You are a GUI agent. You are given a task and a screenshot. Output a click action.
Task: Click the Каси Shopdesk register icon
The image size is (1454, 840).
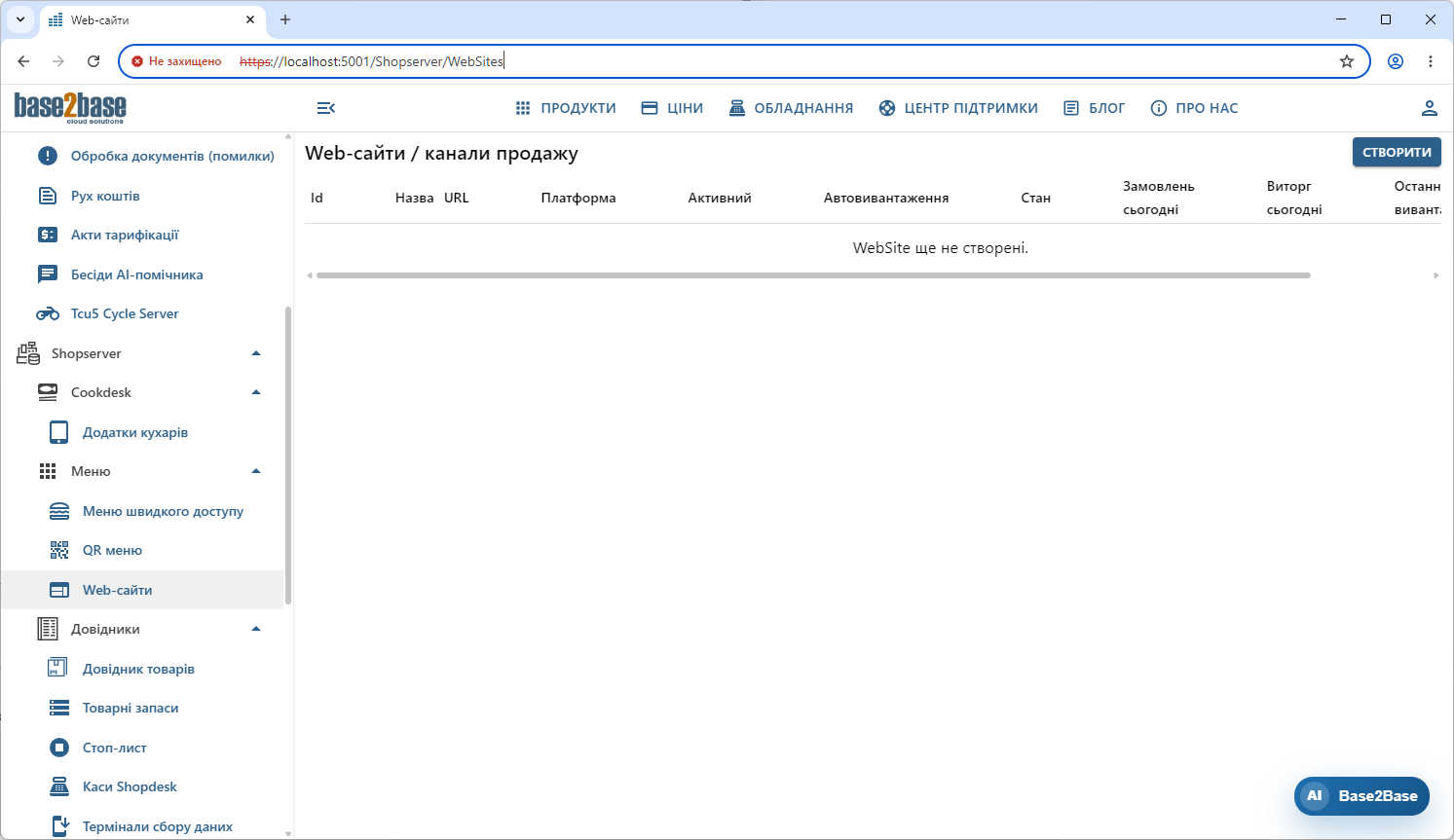pos(59,786)
